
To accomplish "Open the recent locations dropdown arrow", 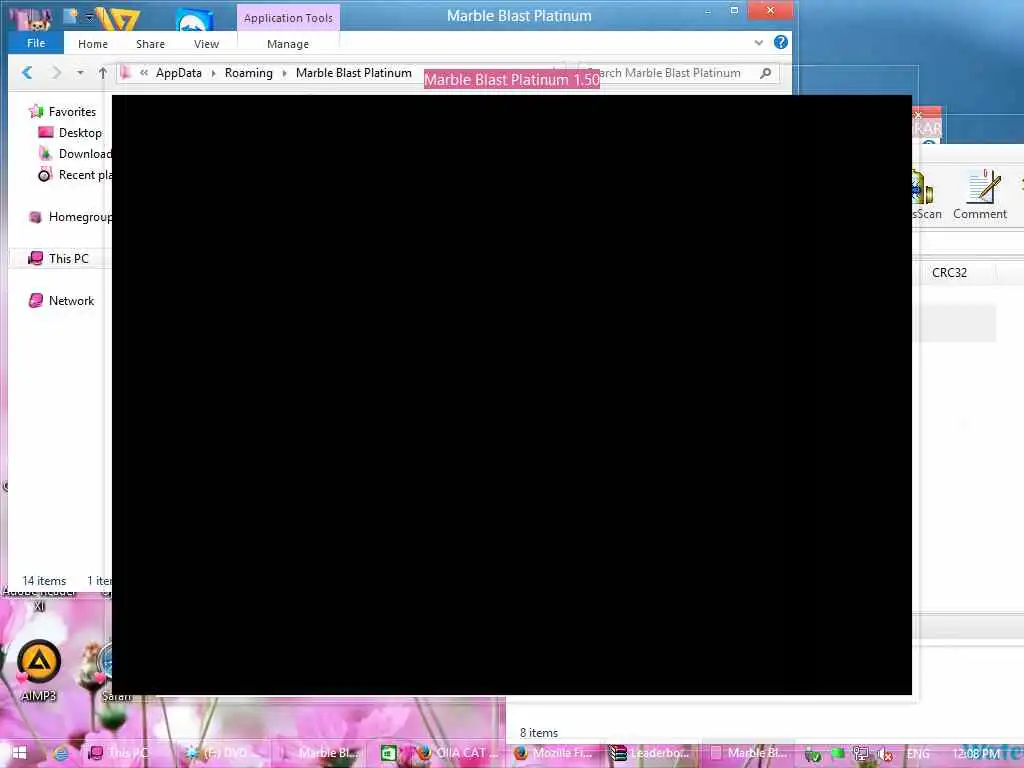I will click(x=80, y=73).
